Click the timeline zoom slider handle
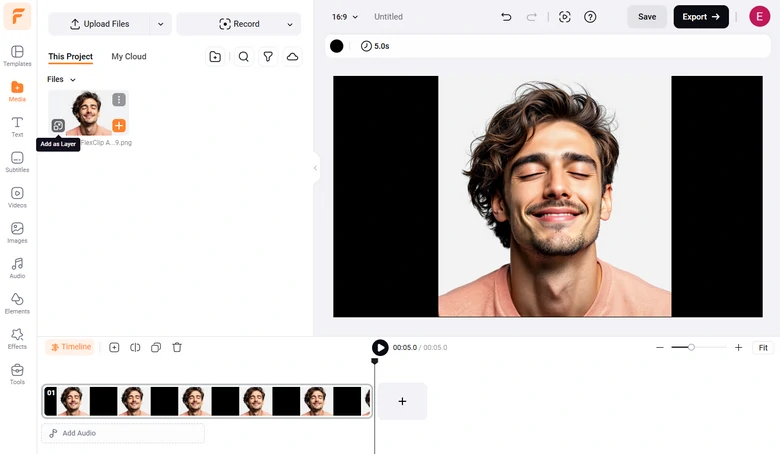This screenshot has height=454, width=780. pos(691,348)
